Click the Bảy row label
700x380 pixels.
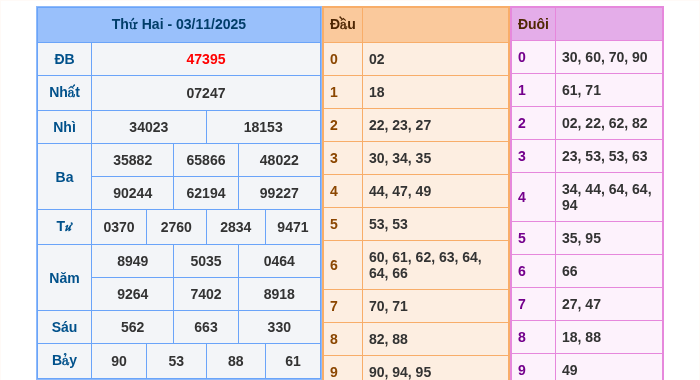coord(64,360)
